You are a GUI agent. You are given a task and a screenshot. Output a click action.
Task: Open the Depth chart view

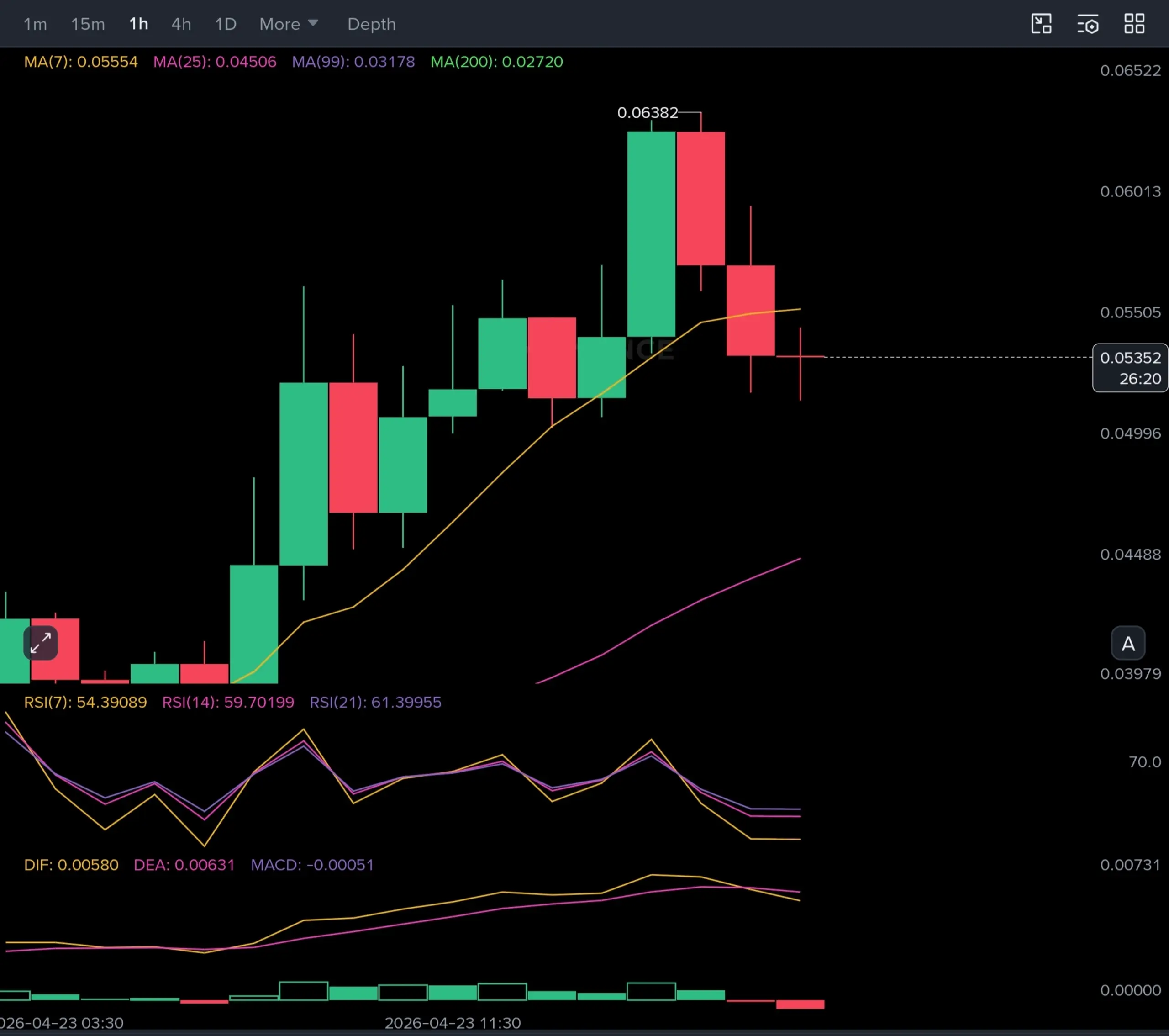pos(371,24)
